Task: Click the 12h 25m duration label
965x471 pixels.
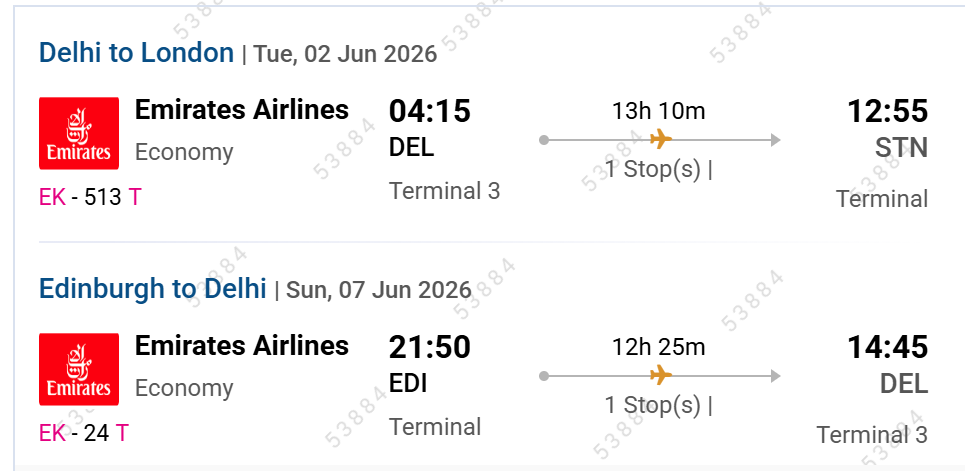Action: point(658,347)
